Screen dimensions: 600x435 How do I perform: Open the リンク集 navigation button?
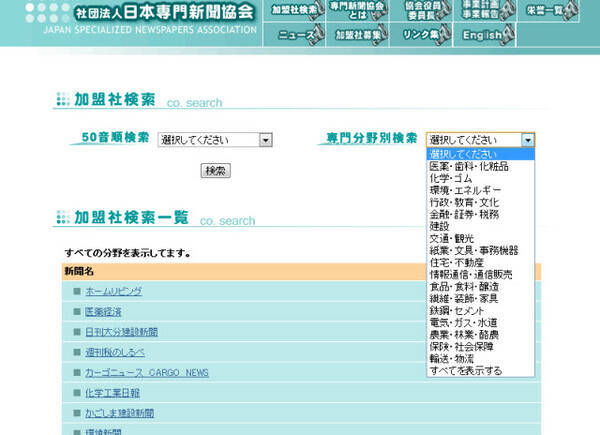click(x=421, y=35)
